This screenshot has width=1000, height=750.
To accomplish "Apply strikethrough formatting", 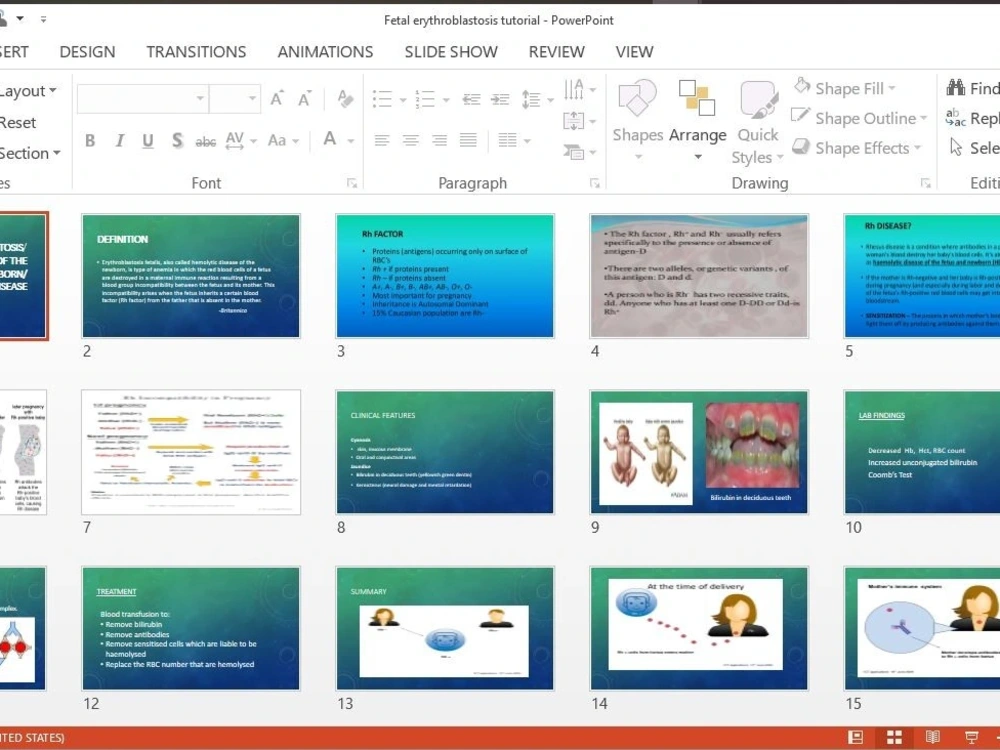I will tap(205, 141).
